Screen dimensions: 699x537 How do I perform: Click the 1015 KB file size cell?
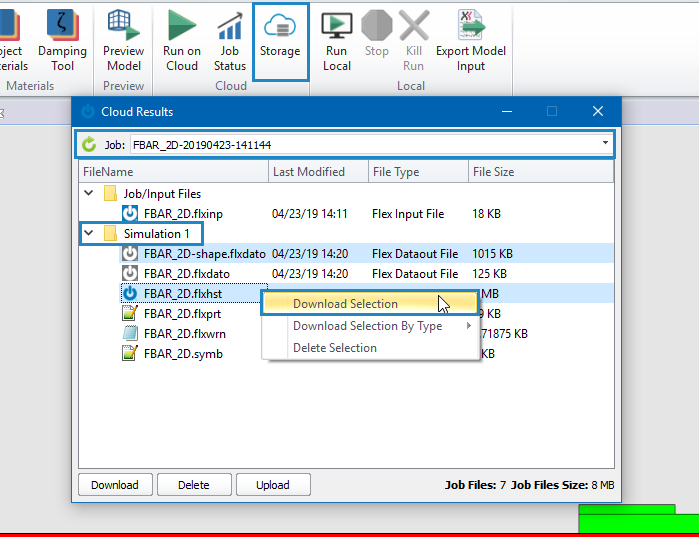(493, 254)
